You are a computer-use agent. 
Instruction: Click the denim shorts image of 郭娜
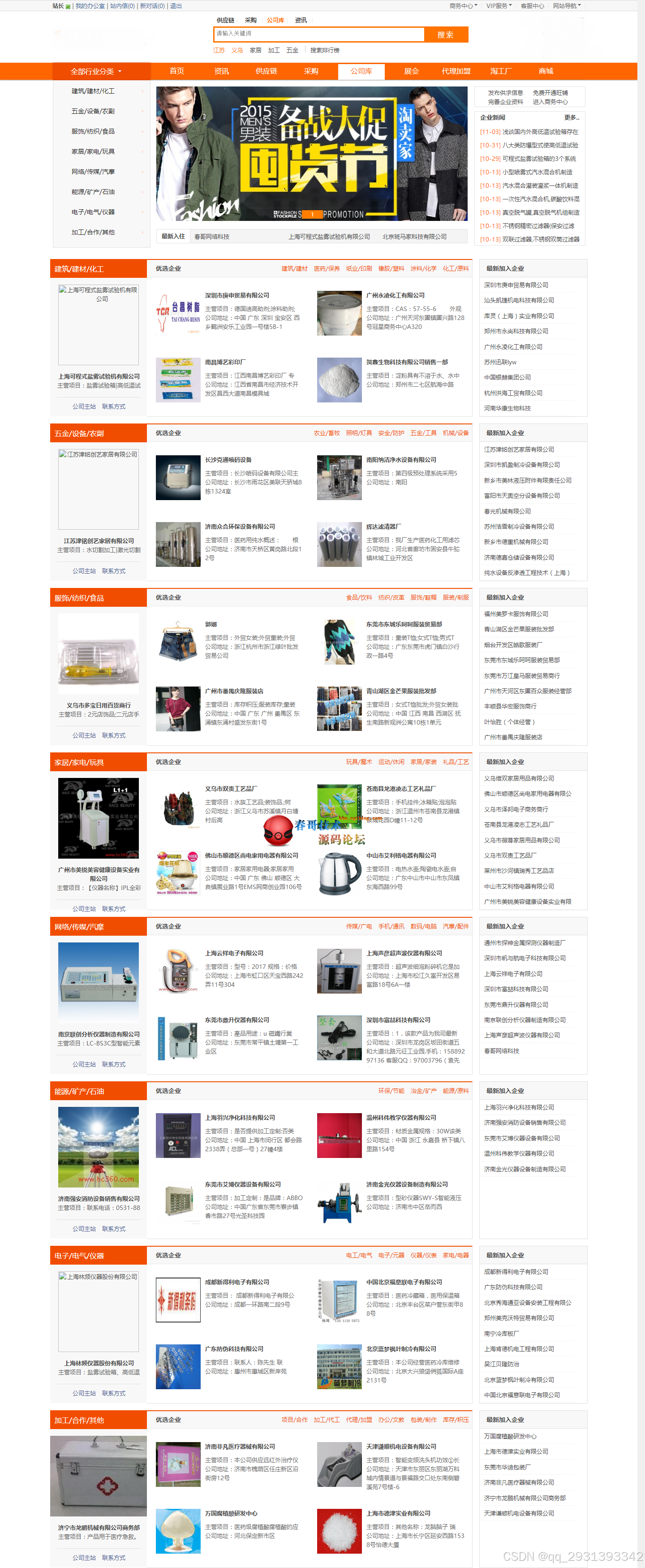(x=178, y=642)
